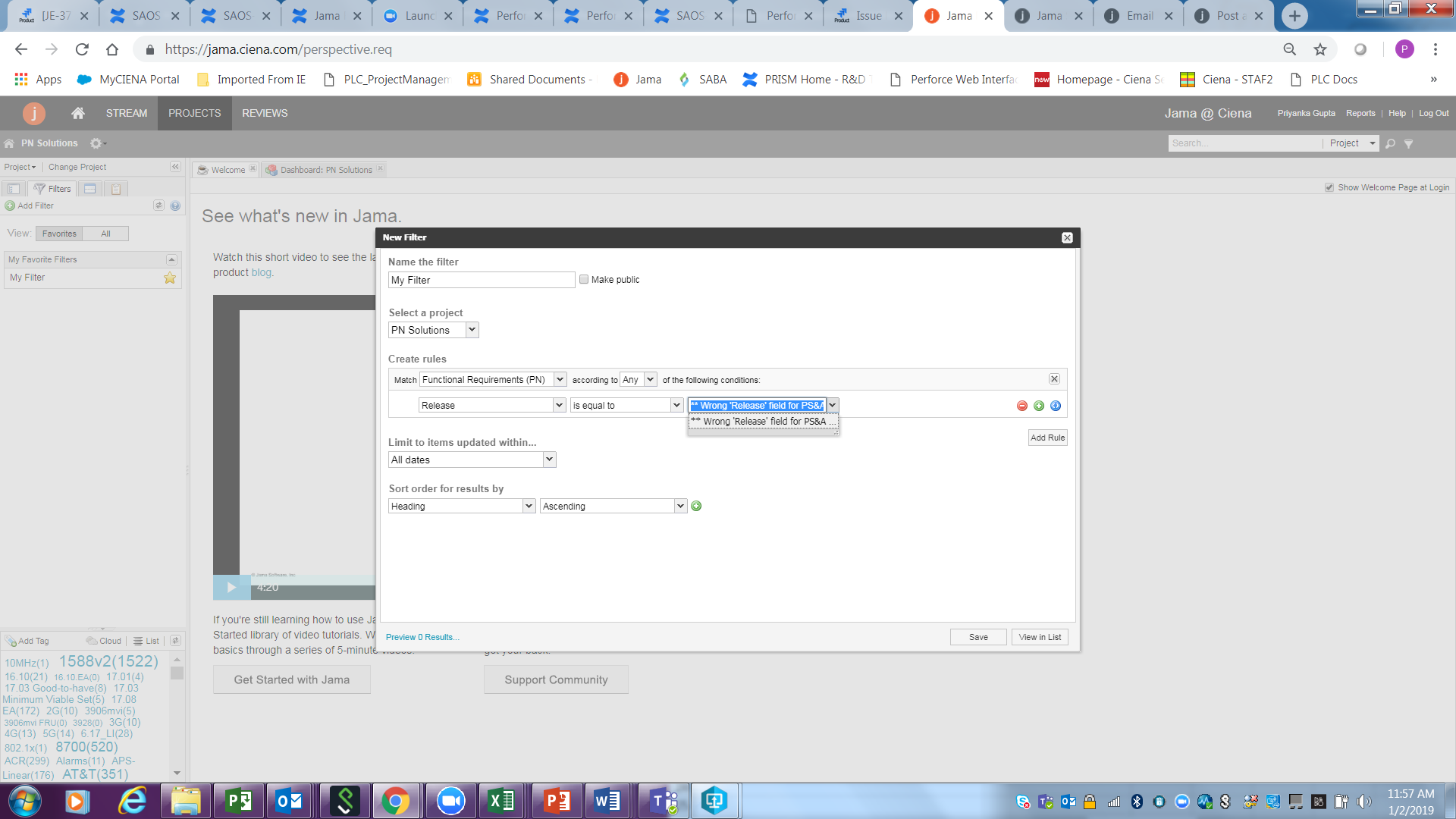Click the filter name input field
Screen dimensions: 1456x819
click(x=482, y=280)
